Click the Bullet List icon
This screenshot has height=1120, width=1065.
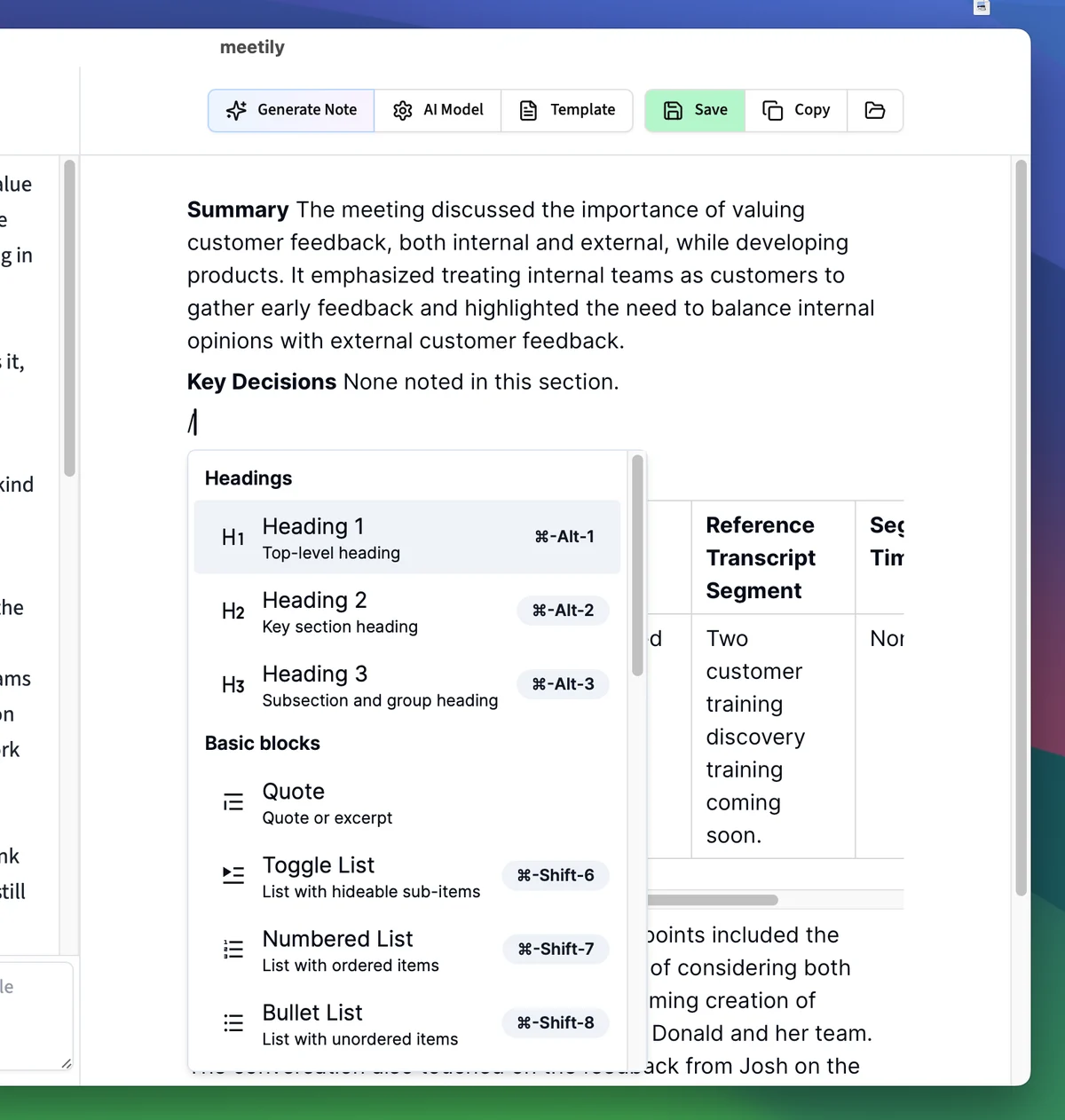coord(233,1022)
